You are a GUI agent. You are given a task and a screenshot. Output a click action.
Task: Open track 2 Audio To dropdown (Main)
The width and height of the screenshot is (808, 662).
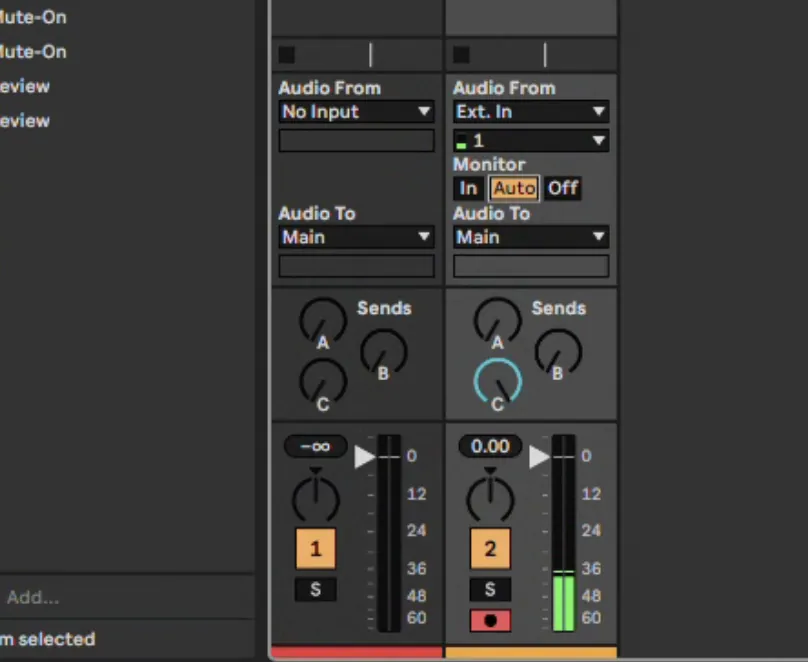pos(531,237)
